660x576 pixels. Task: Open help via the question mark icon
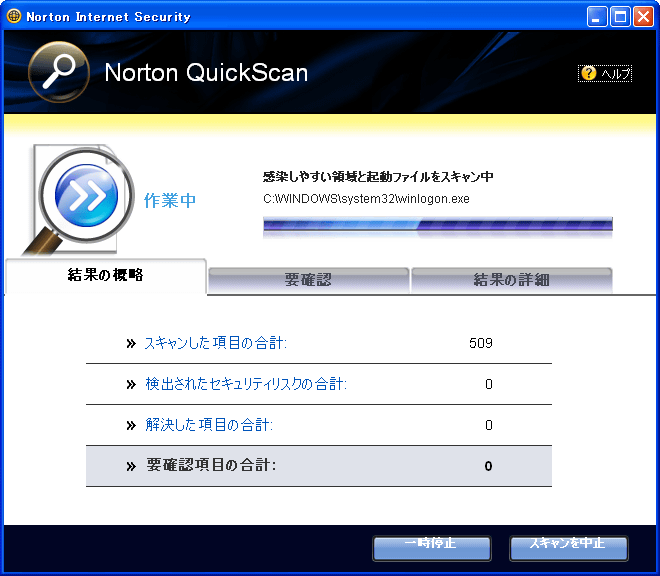tap(588, 73)
